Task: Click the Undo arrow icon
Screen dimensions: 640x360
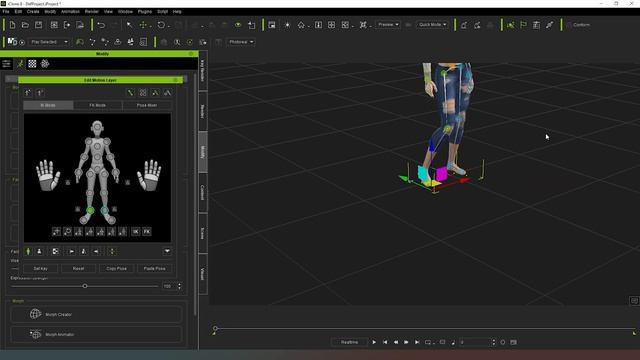Action: 101,25
